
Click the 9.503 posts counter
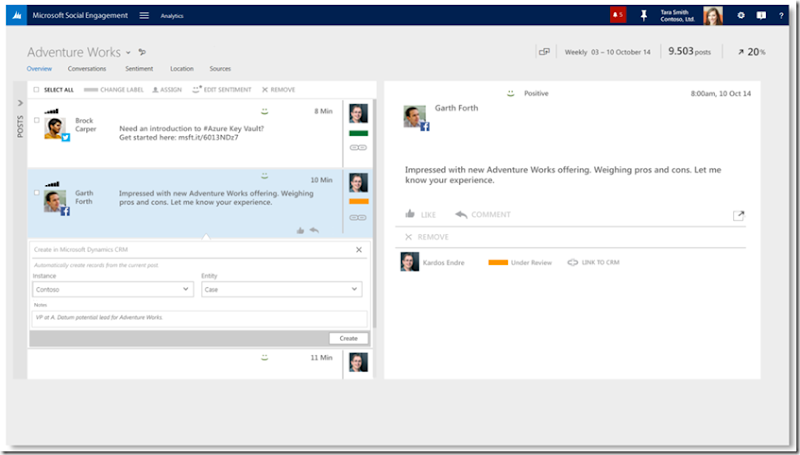point(689,52)
